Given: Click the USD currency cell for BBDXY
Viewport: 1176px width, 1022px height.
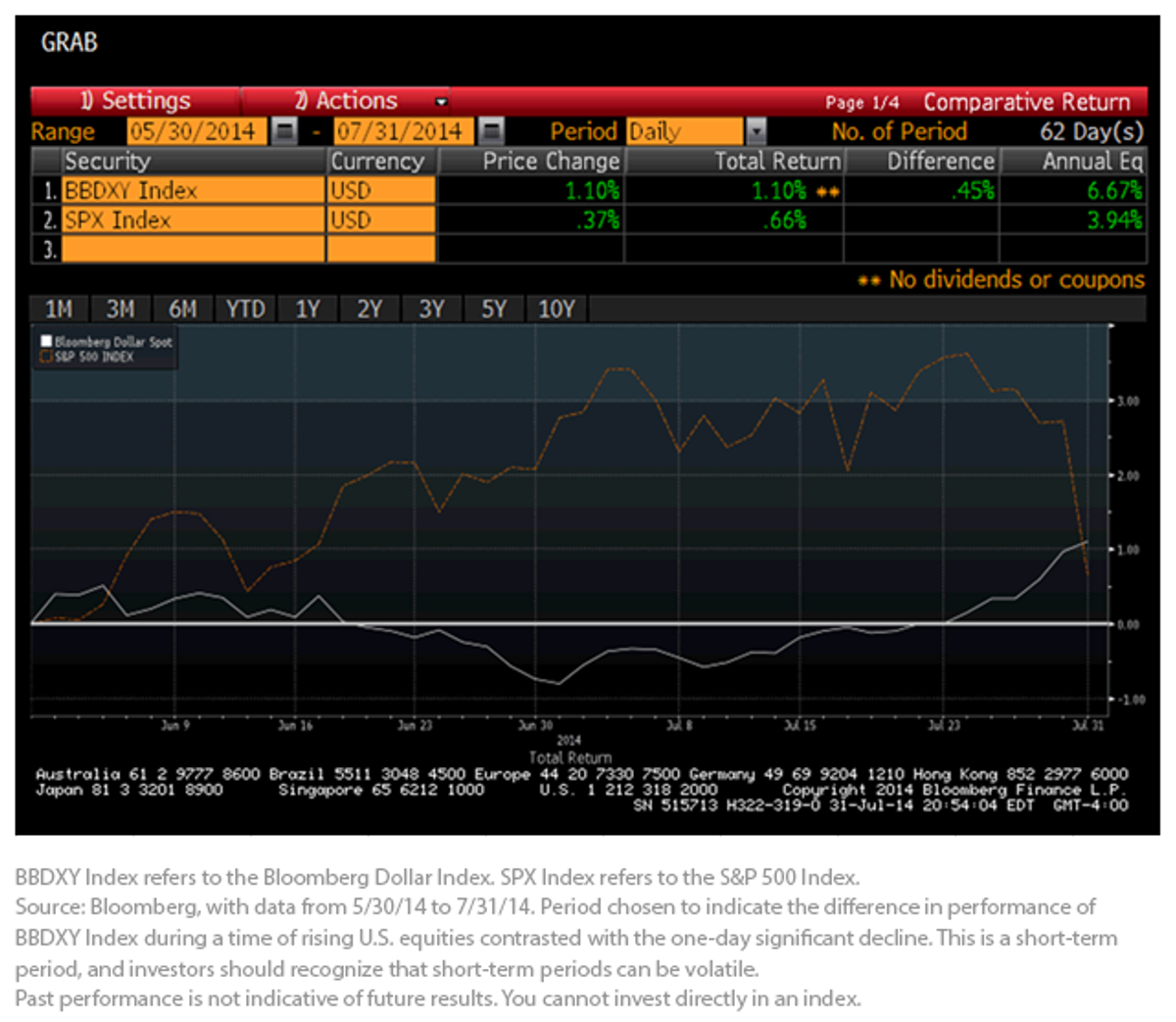Looking at the screenshot, I should (381, 190).
